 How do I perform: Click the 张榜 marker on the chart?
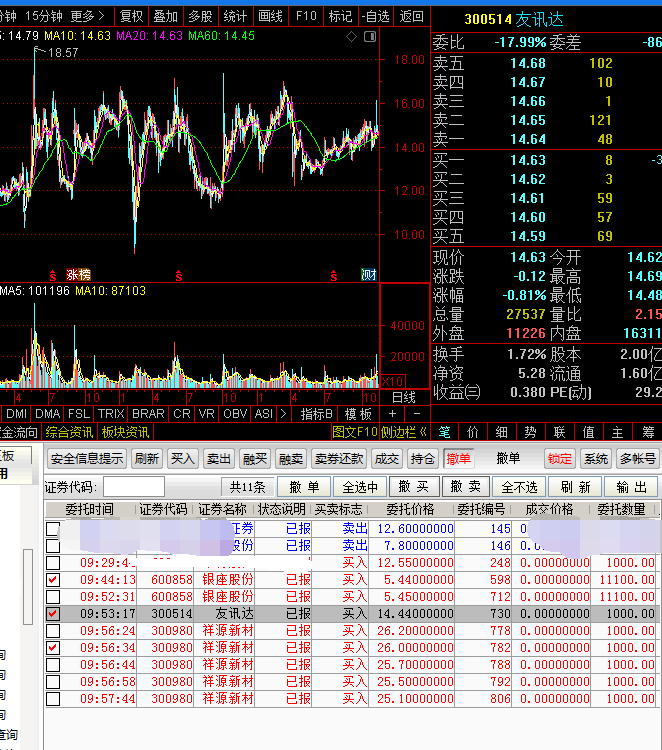pyautogui.click(x=78, y=275)
